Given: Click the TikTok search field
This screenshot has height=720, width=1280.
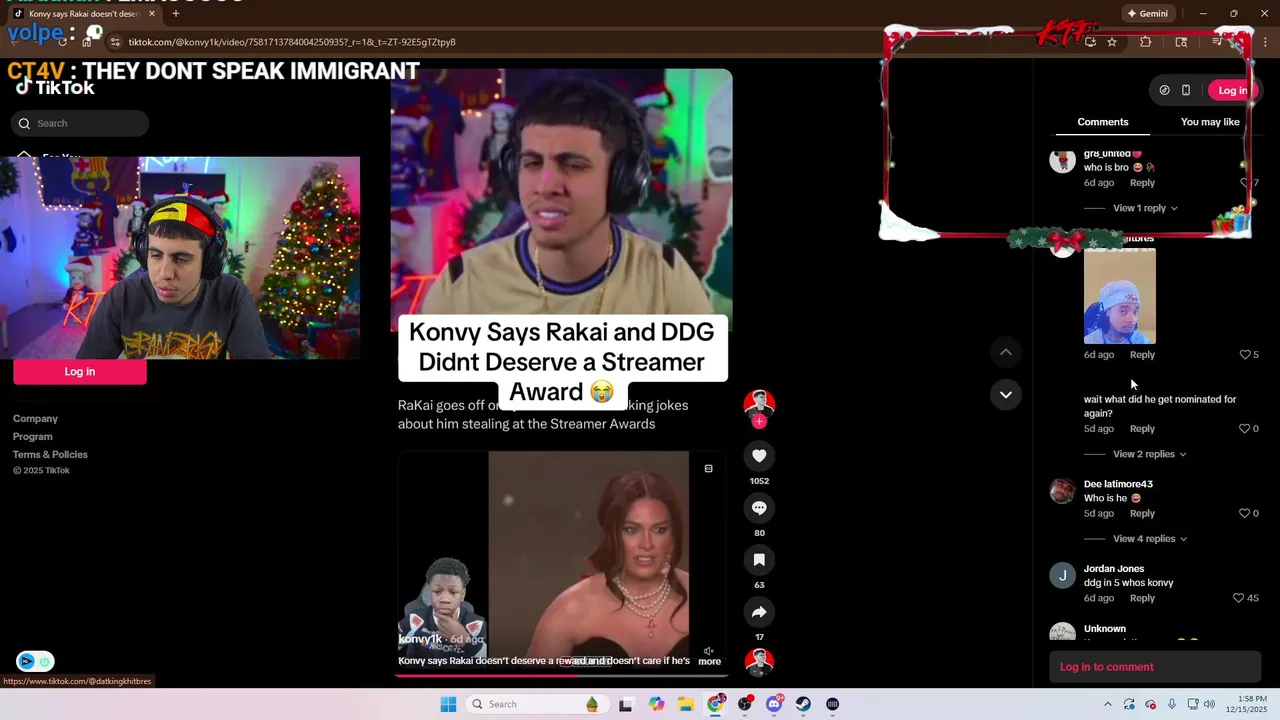Looking at the screenshot, I should (80, 124).
